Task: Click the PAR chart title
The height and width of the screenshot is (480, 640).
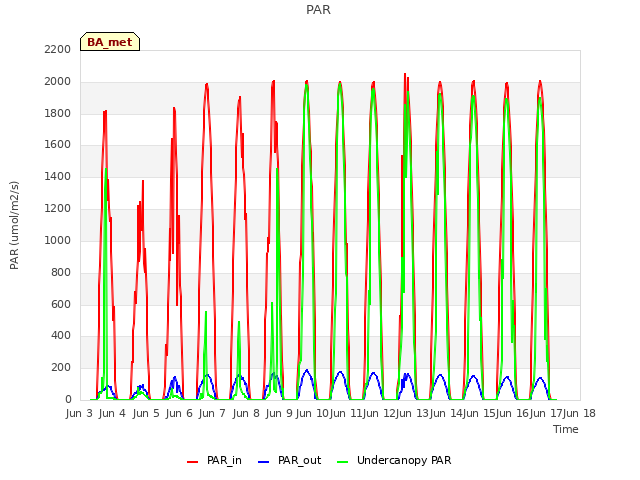Action: tap(318, 9)
